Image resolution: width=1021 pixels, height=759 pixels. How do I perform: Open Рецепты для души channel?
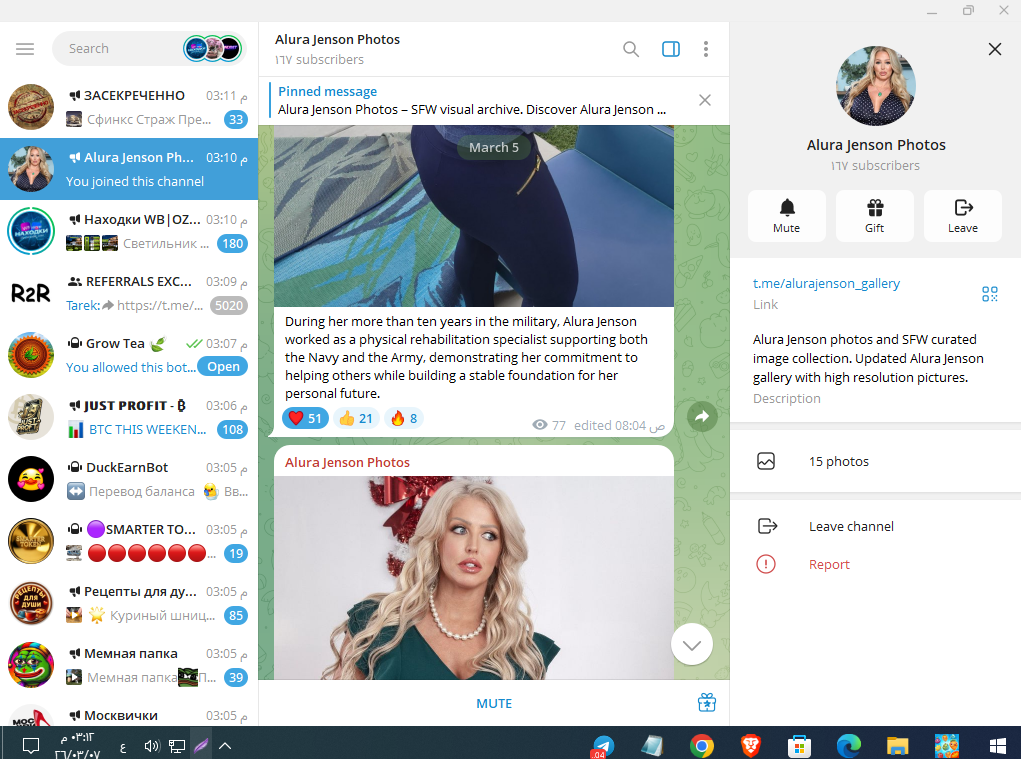[129, 603]
